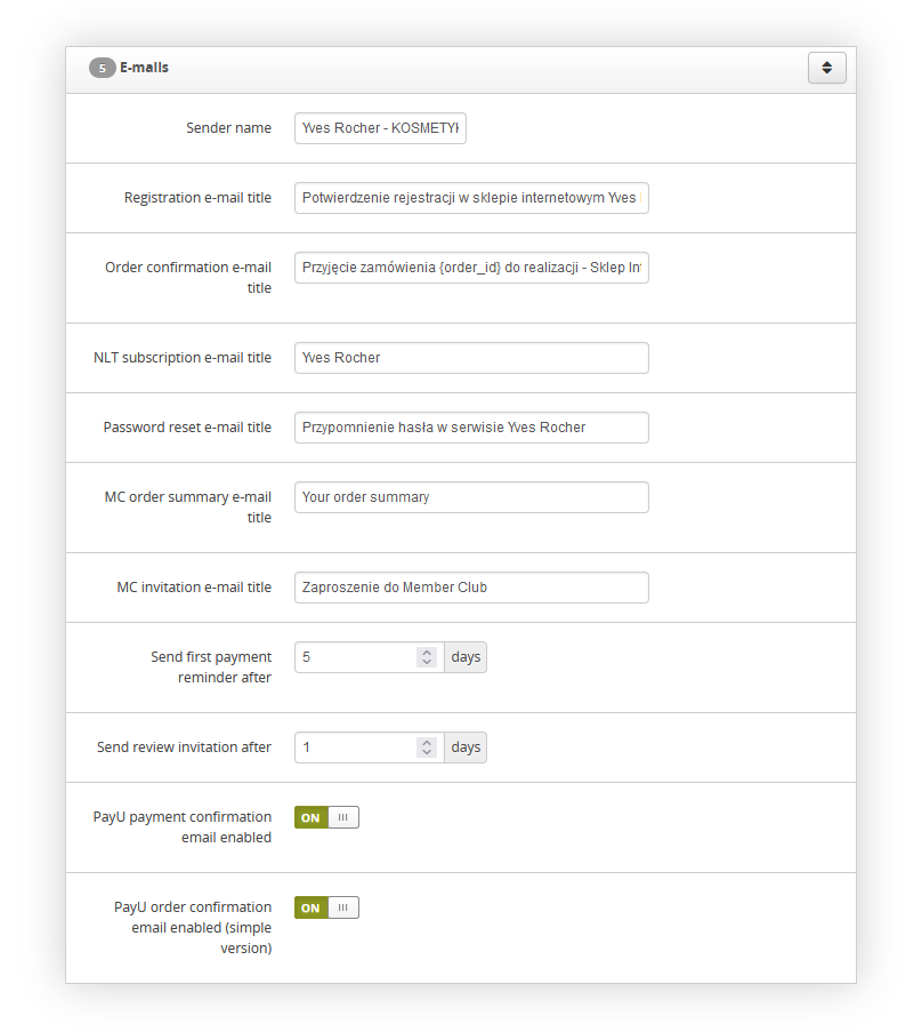Click the Registration e-mail title label
The width and height of the screenshot is (920, 1033).
198,198
